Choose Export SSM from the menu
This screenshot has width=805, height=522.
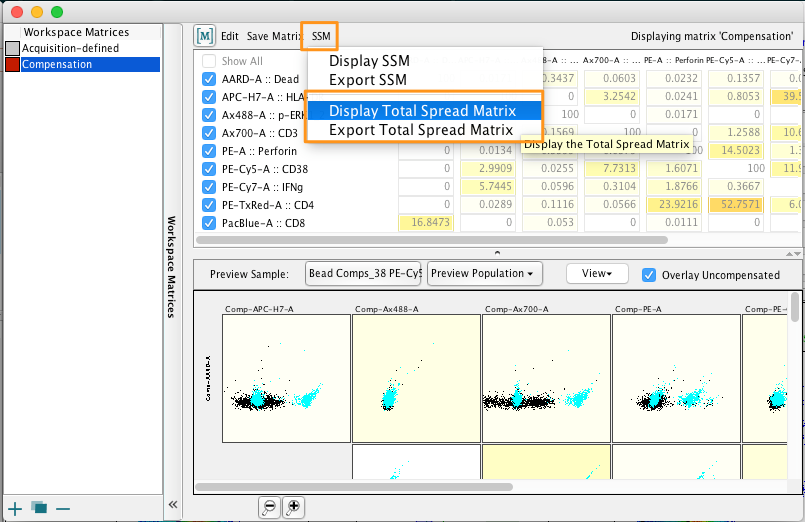368,80
